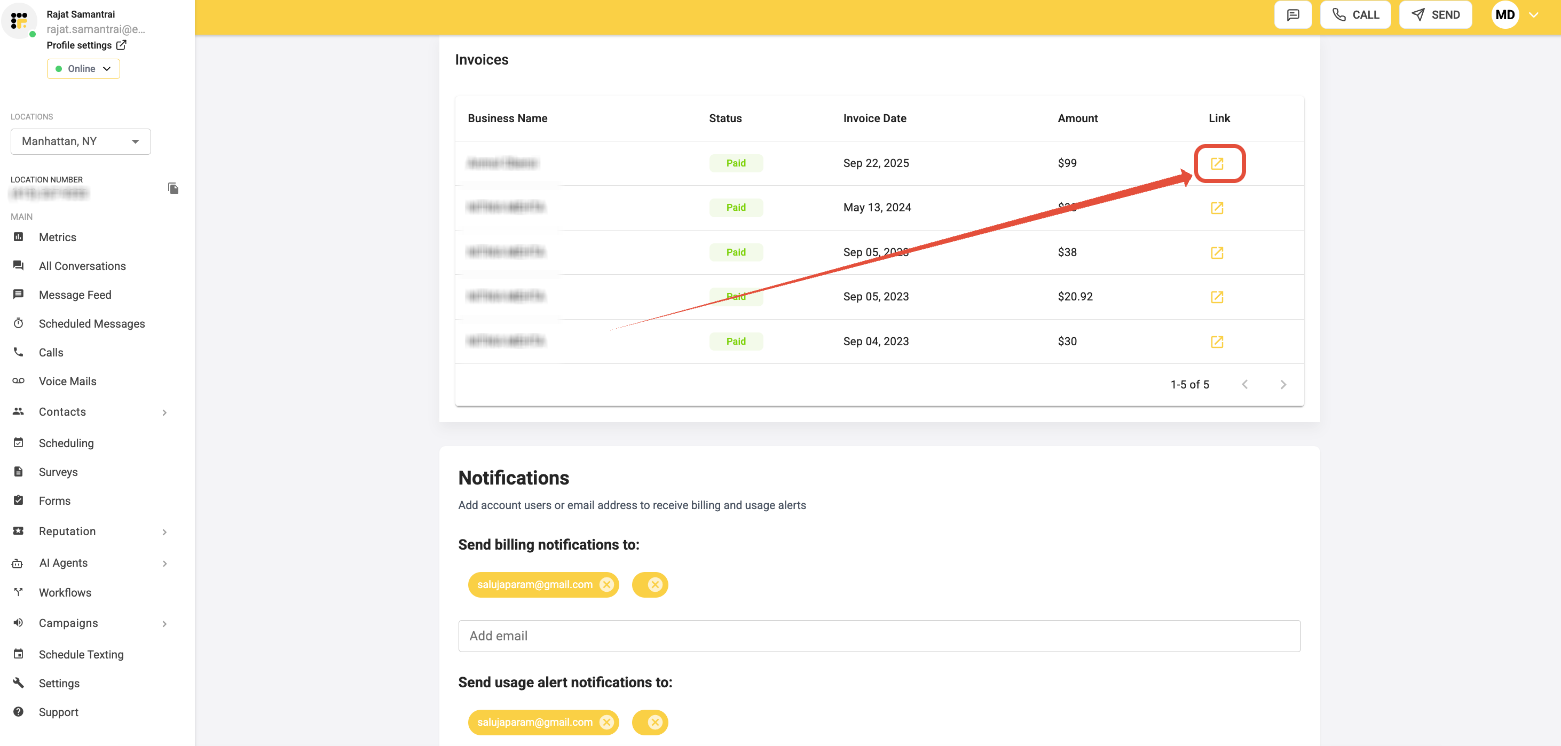1561x746 pixels.
Task: Click the Invoices section heading
Action: 482,60
